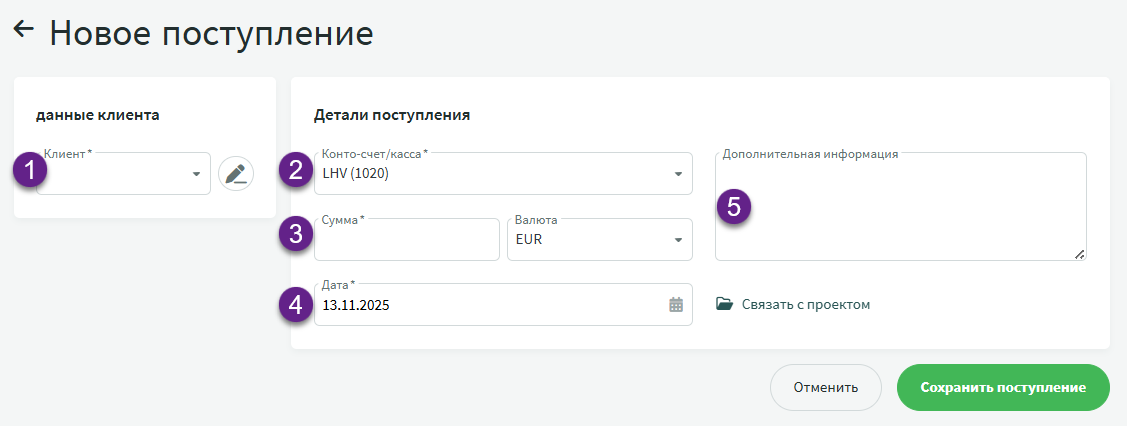1127x426 pixels.
Task: Go back using the left arrow icon
Action: click(x=23, y=30)
